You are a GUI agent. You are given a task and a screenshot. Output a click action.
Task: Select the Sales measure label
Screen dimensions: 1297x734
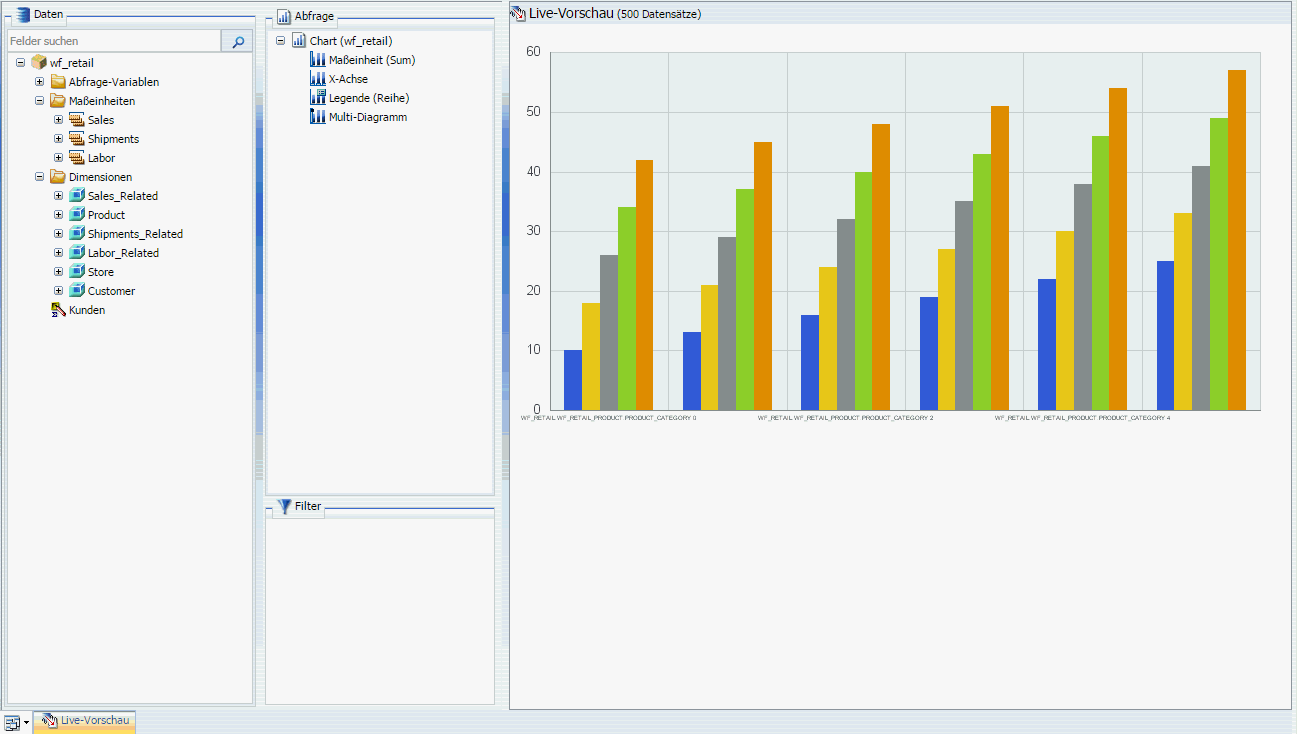tap(101, 120)
